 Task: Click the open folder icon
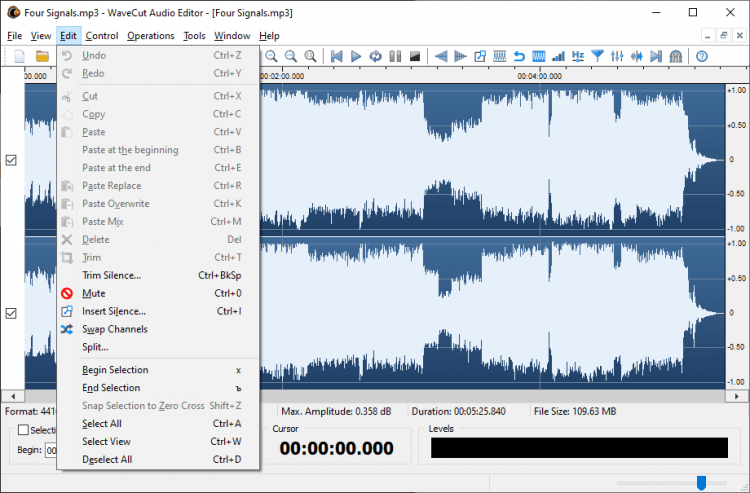click(x=42, y=56)
